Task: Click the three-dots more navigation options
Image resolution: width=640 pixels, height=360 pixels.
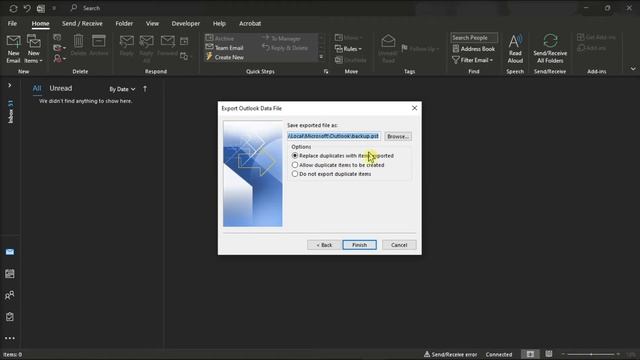Action: (10, 338)
